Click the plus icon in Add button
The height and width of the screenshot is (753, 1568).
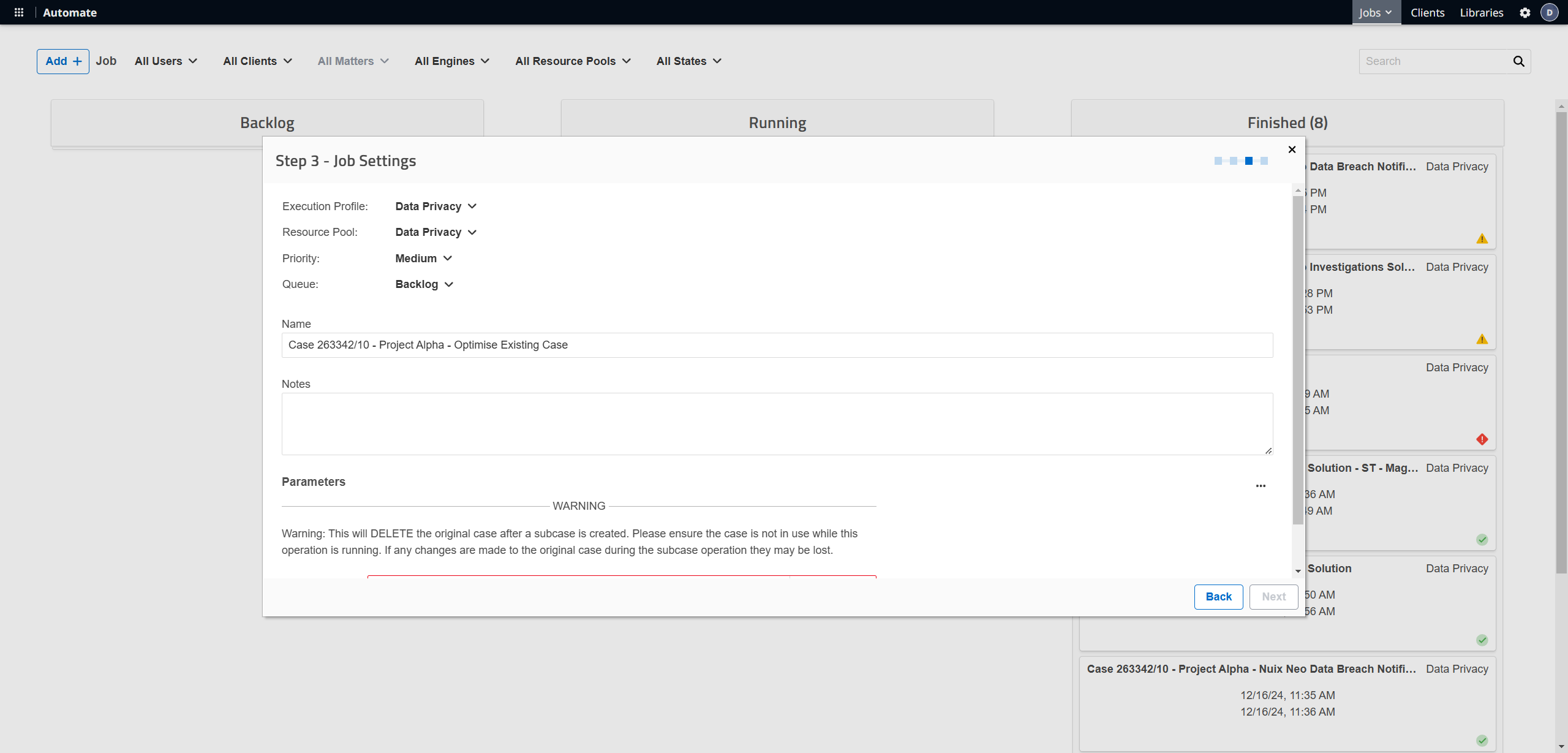pyautogui.click(x=77, y=61)
